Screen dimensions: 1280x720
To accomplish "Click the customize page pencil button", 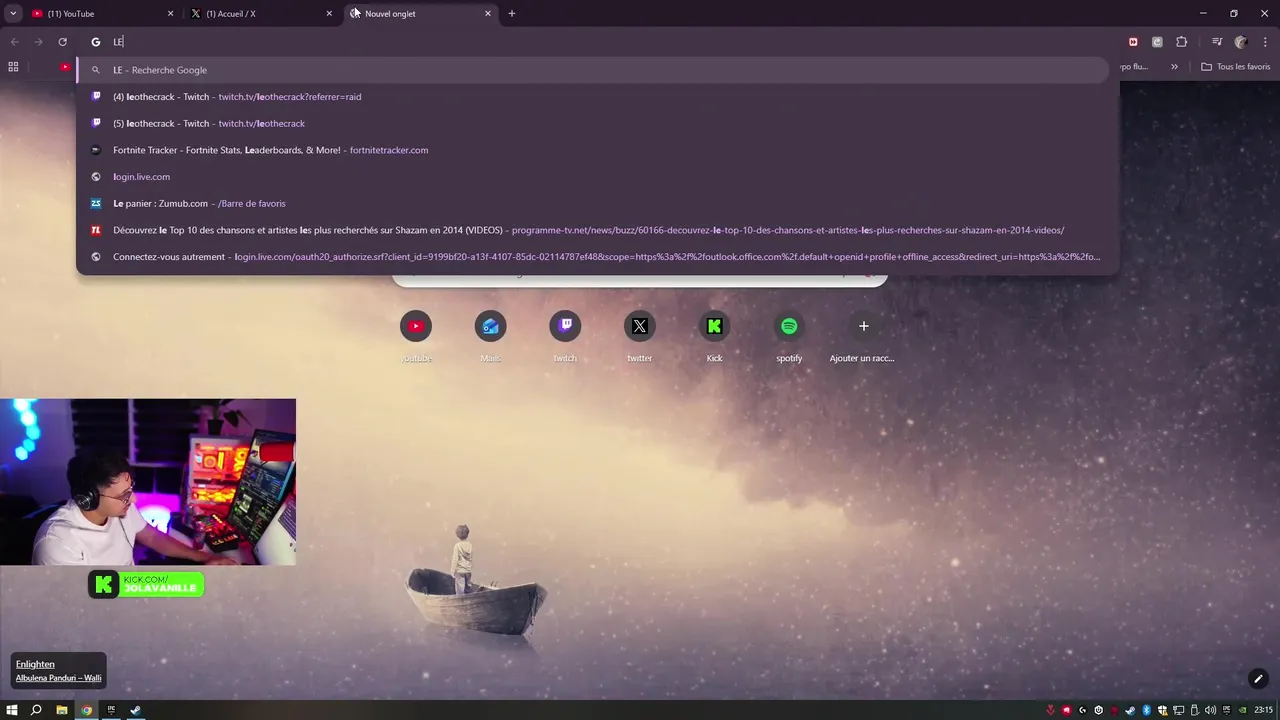I will (1258, 679).
